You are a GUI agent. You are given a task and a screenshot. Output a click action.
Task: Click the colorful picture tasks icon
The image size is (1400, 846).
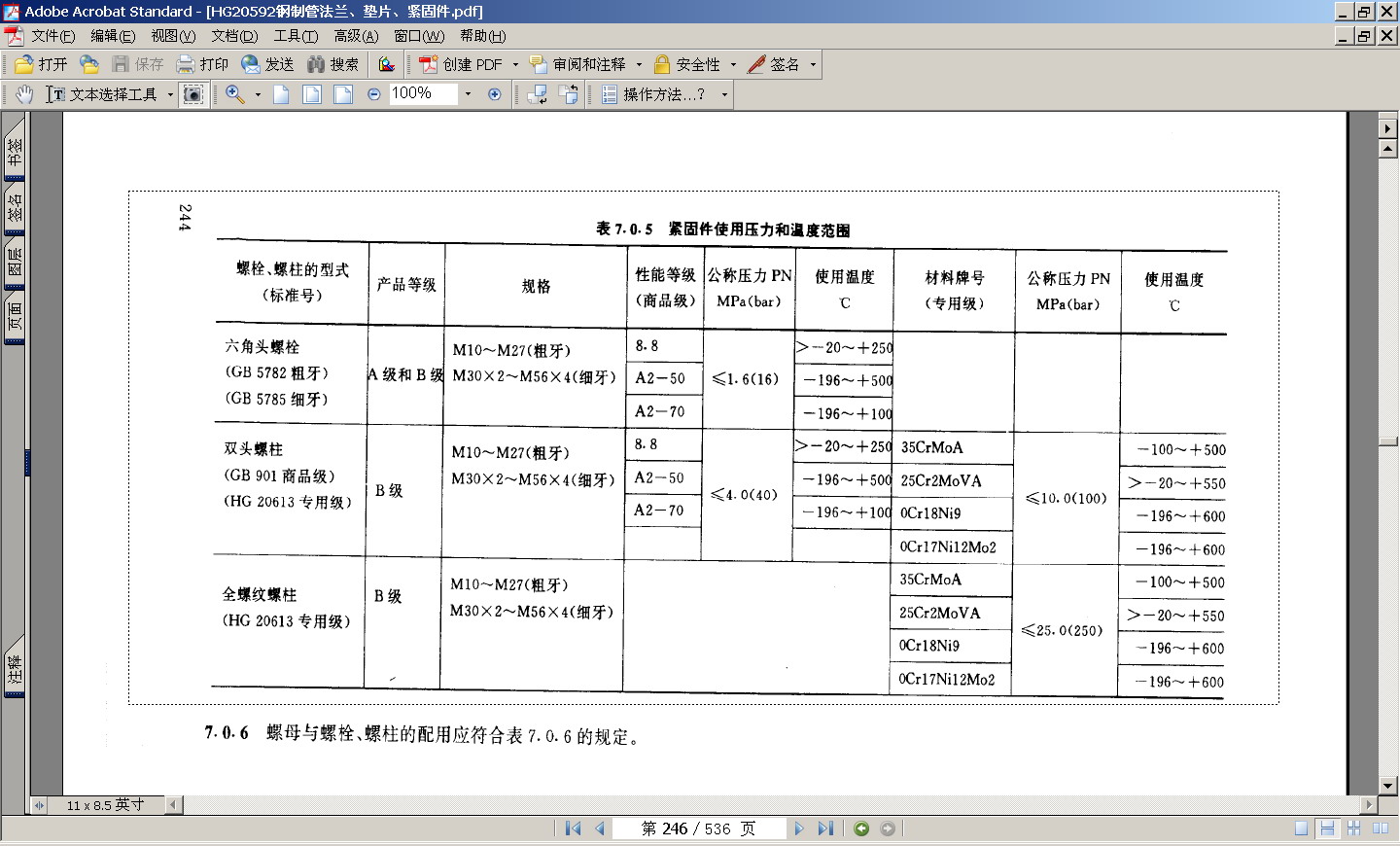(x=387, y=64)
